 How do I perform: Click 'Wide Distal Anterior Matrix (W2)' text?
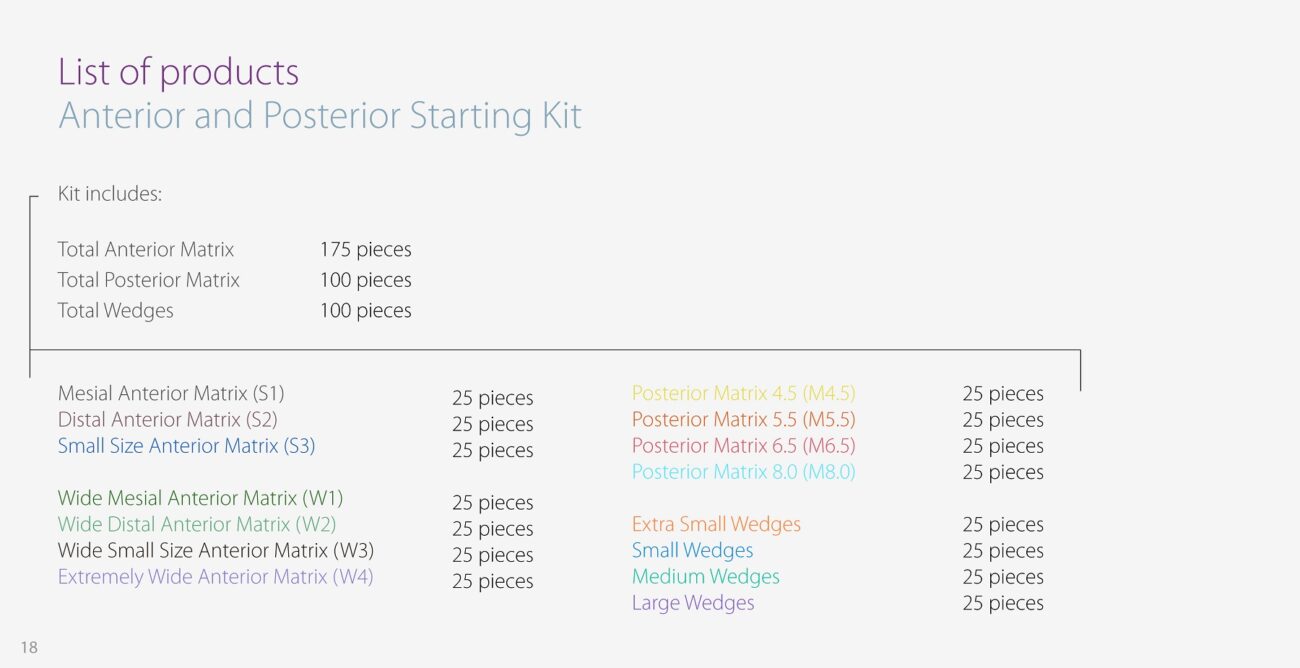tap(197, 524)
